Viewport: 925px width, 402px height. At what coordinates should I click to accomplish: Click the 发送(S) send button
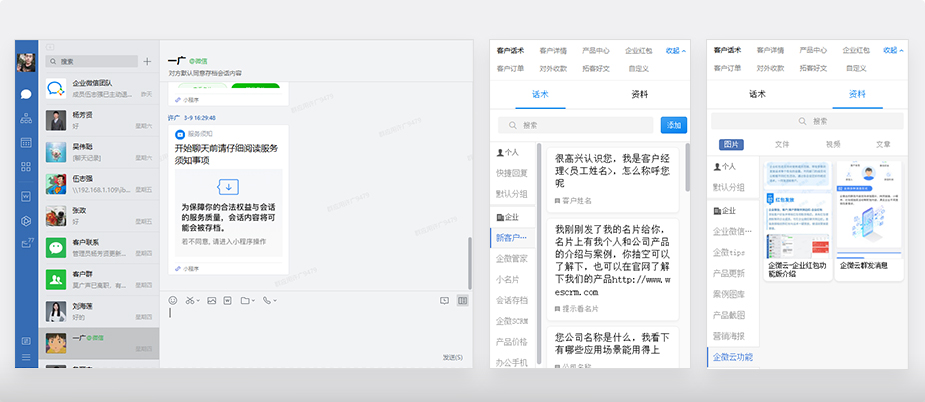pos(450,357)
